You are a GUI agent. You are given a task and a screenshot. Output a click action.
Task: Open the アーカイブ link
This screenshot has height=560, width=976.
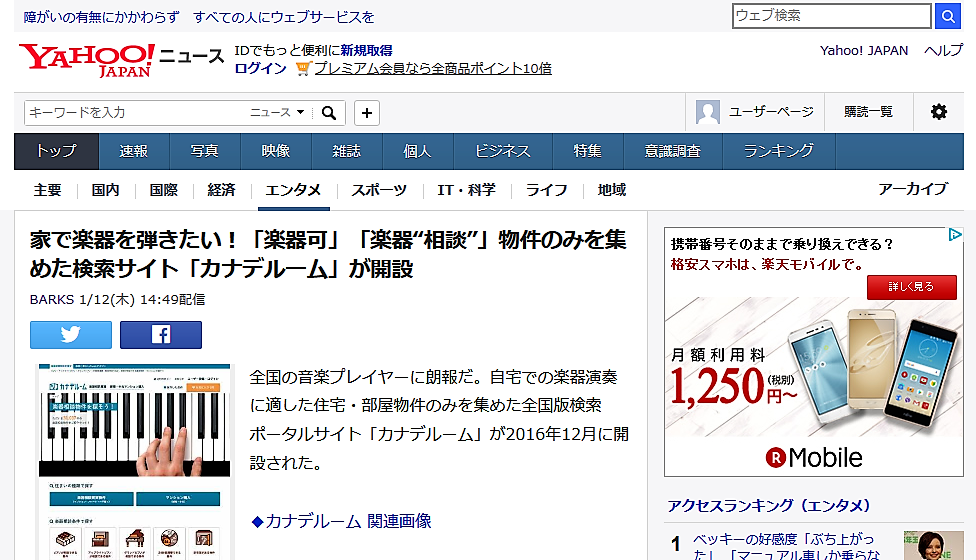coord(912,189)
